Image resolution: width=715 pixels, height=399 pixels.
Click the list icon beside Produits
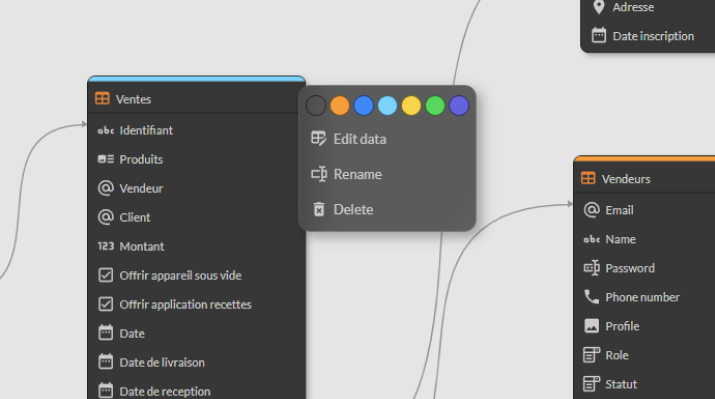106,159
